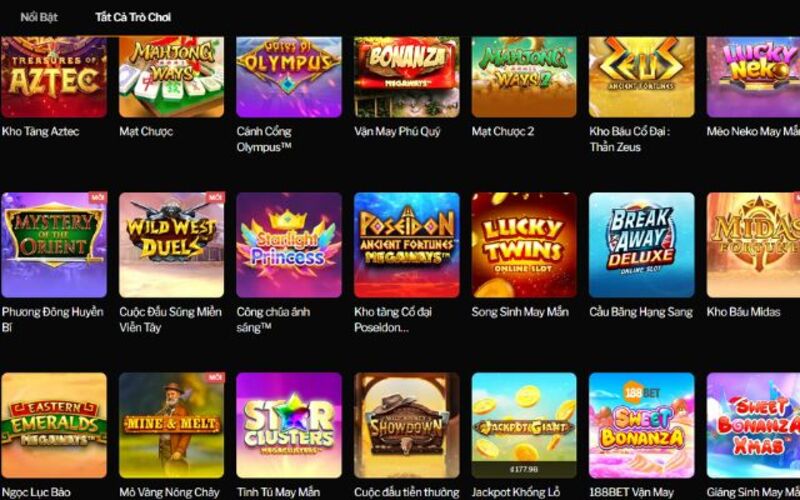
Task: Select the Star Clusters Megaclusters thumbnail
Action: [x=289, y=425]
